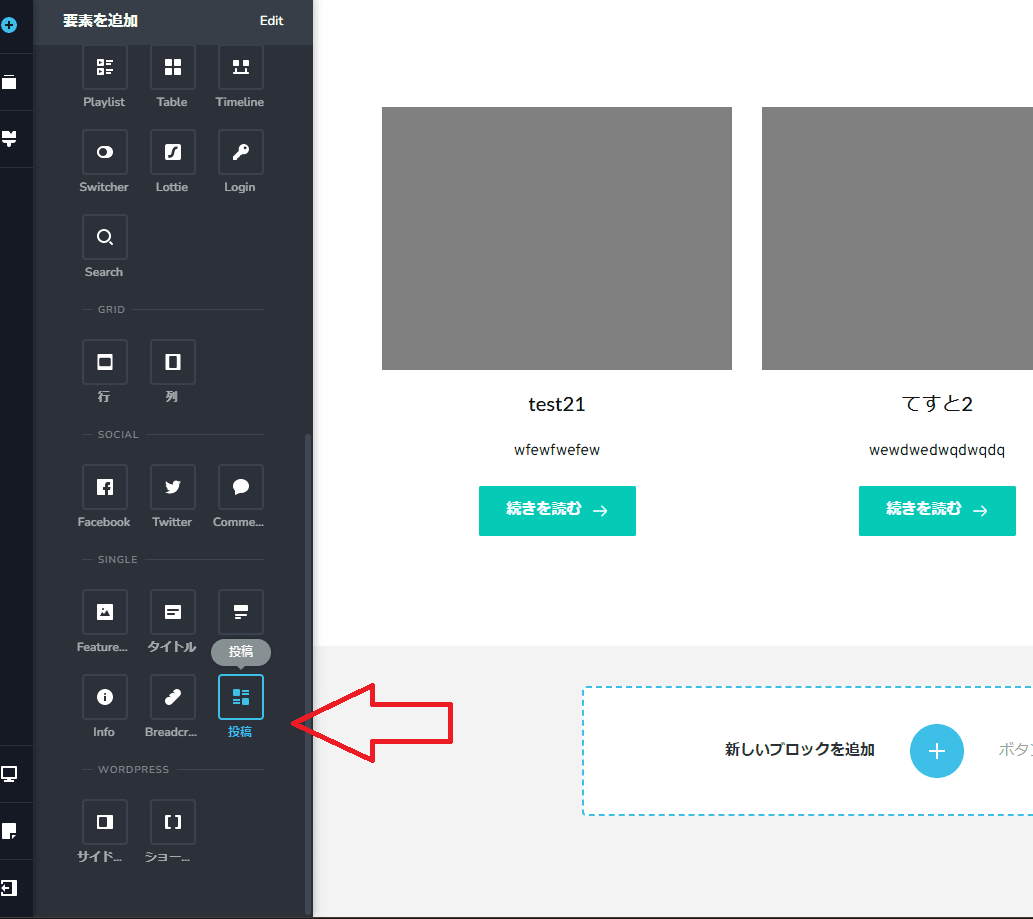Select the Table element icon
1033x919 pixels.
[173, 67]
